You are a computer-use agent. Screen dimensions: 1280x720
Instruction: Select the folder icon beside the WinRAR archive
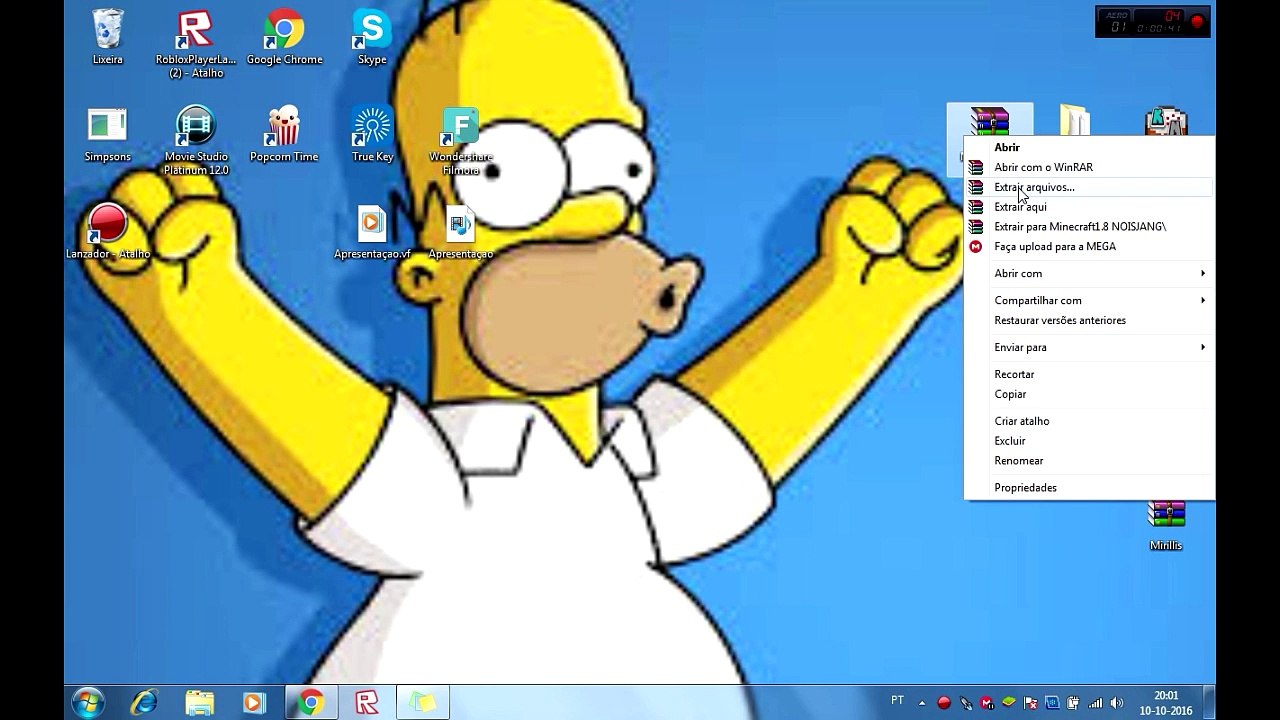point(1076,120)
